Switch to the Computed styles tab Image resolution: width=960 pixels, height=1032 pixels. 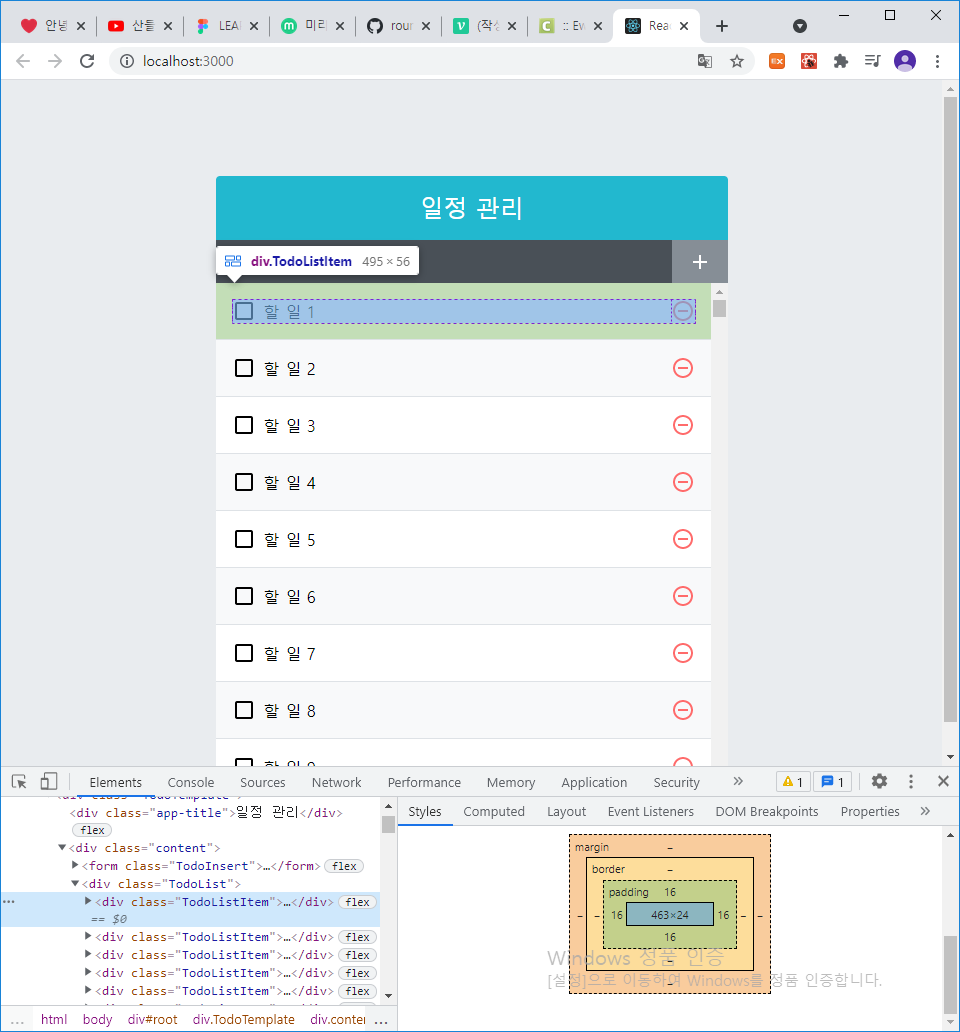tap(493, 812)
